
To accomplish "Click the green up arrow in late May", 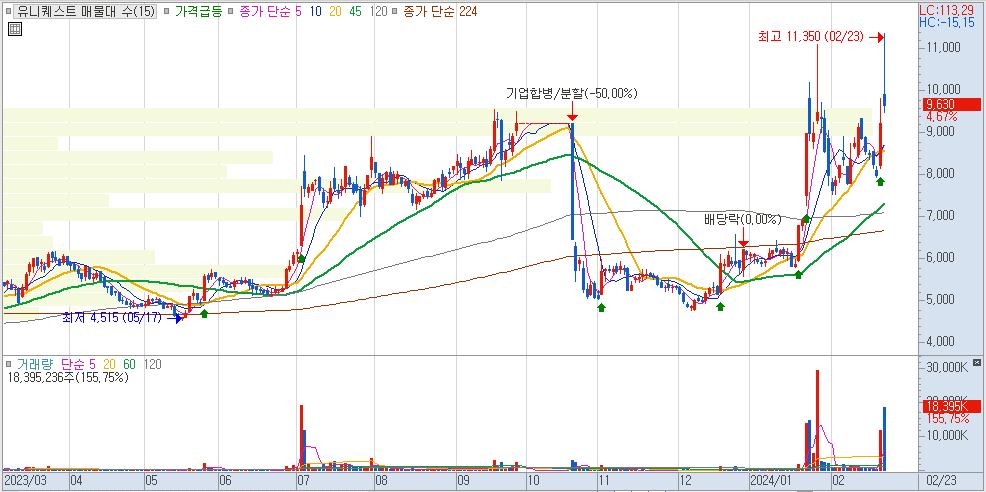I will [204, 313].
